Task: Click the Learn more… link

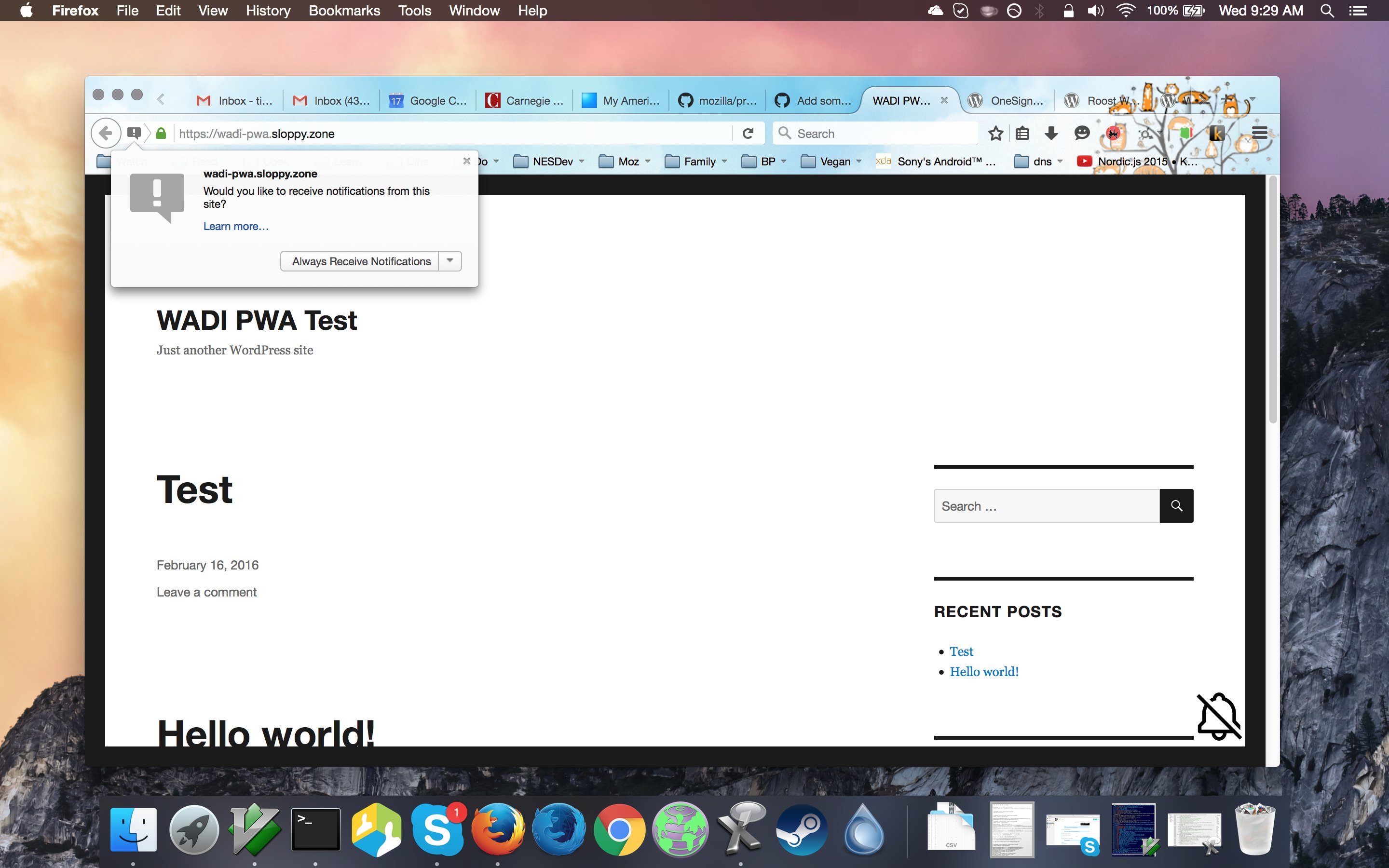Action: point(236,226)
